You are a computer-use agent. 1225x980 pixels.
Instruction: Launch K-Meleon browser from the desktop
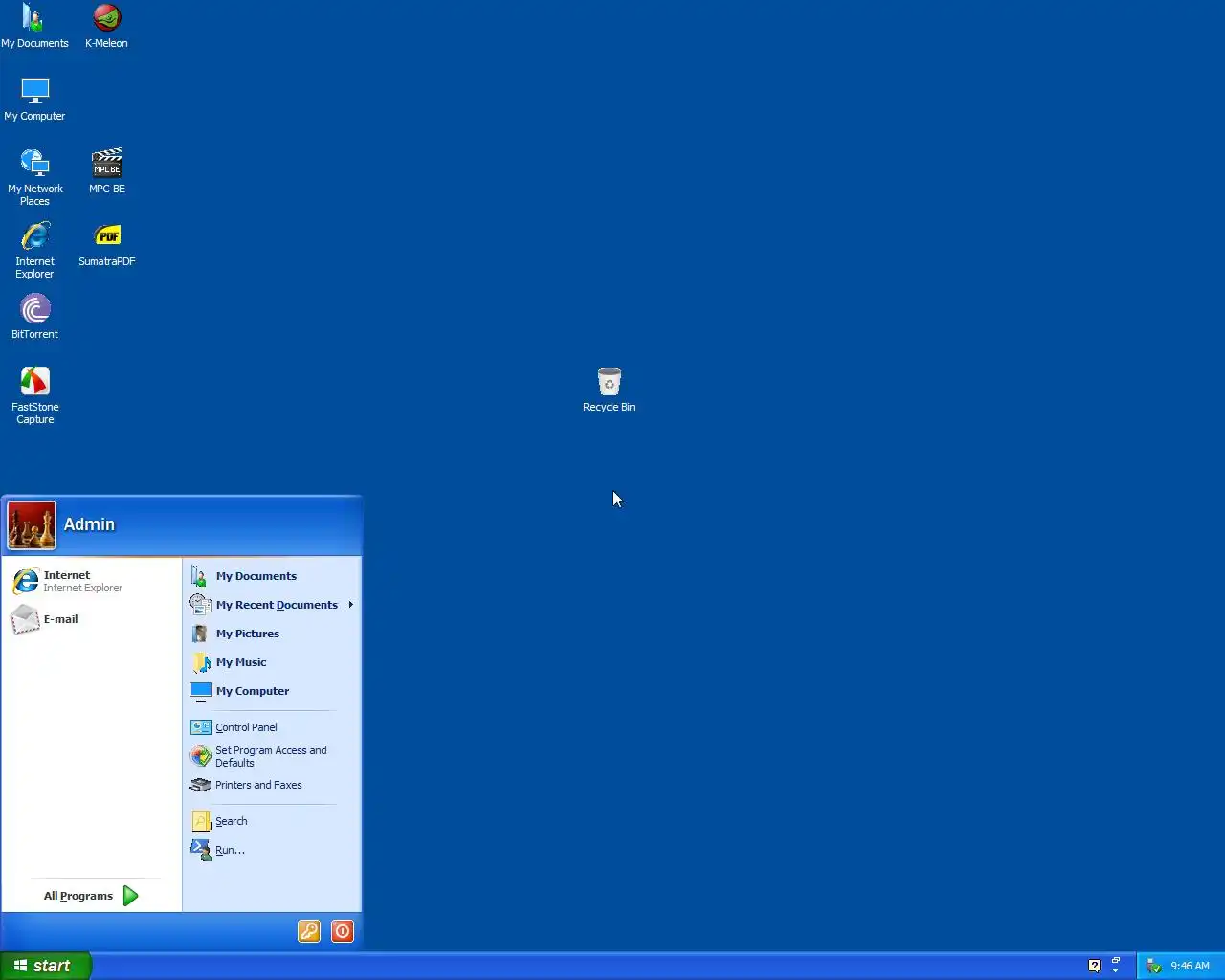coord(106,26)
